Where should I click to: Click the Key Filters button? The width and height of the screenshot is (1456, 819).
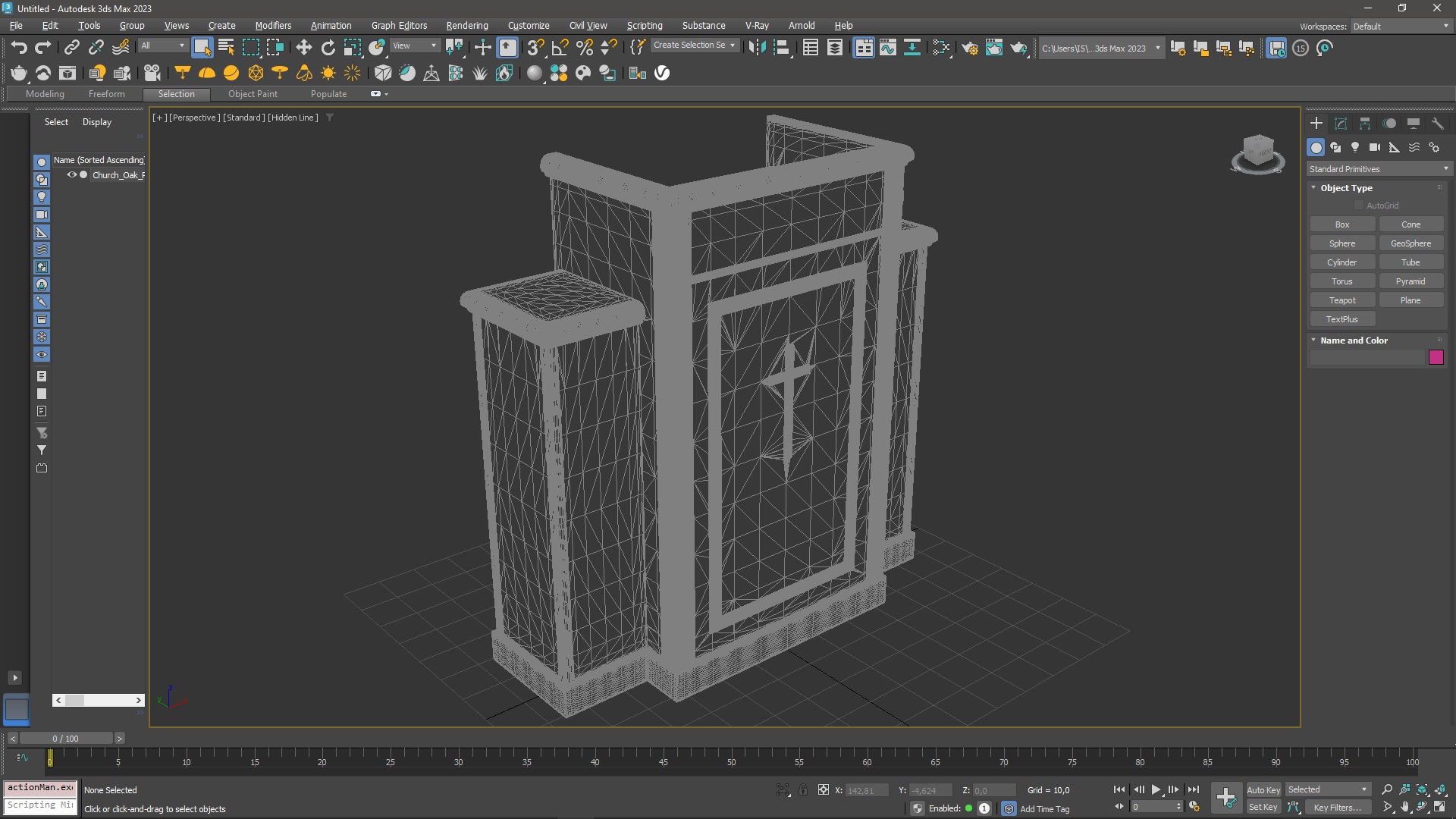click(1338, 808)
